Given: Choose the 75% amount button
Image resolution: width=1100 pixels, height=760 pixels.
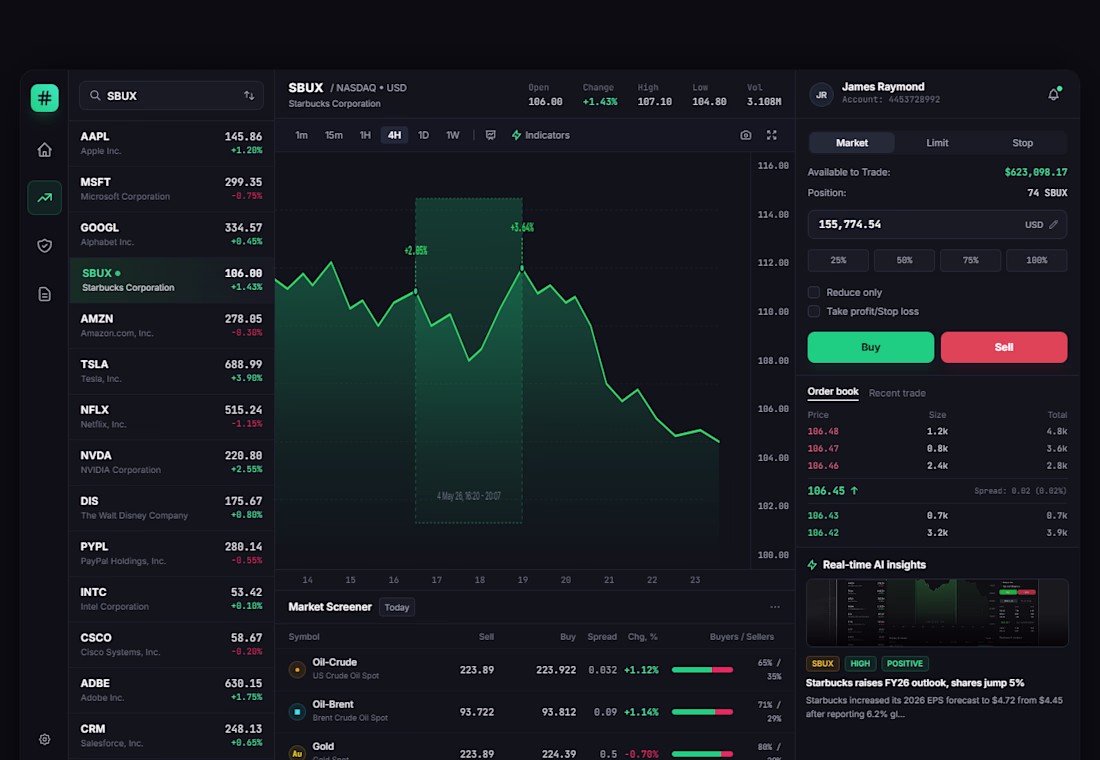Looking at the screenshot, I should coord(970,260).
